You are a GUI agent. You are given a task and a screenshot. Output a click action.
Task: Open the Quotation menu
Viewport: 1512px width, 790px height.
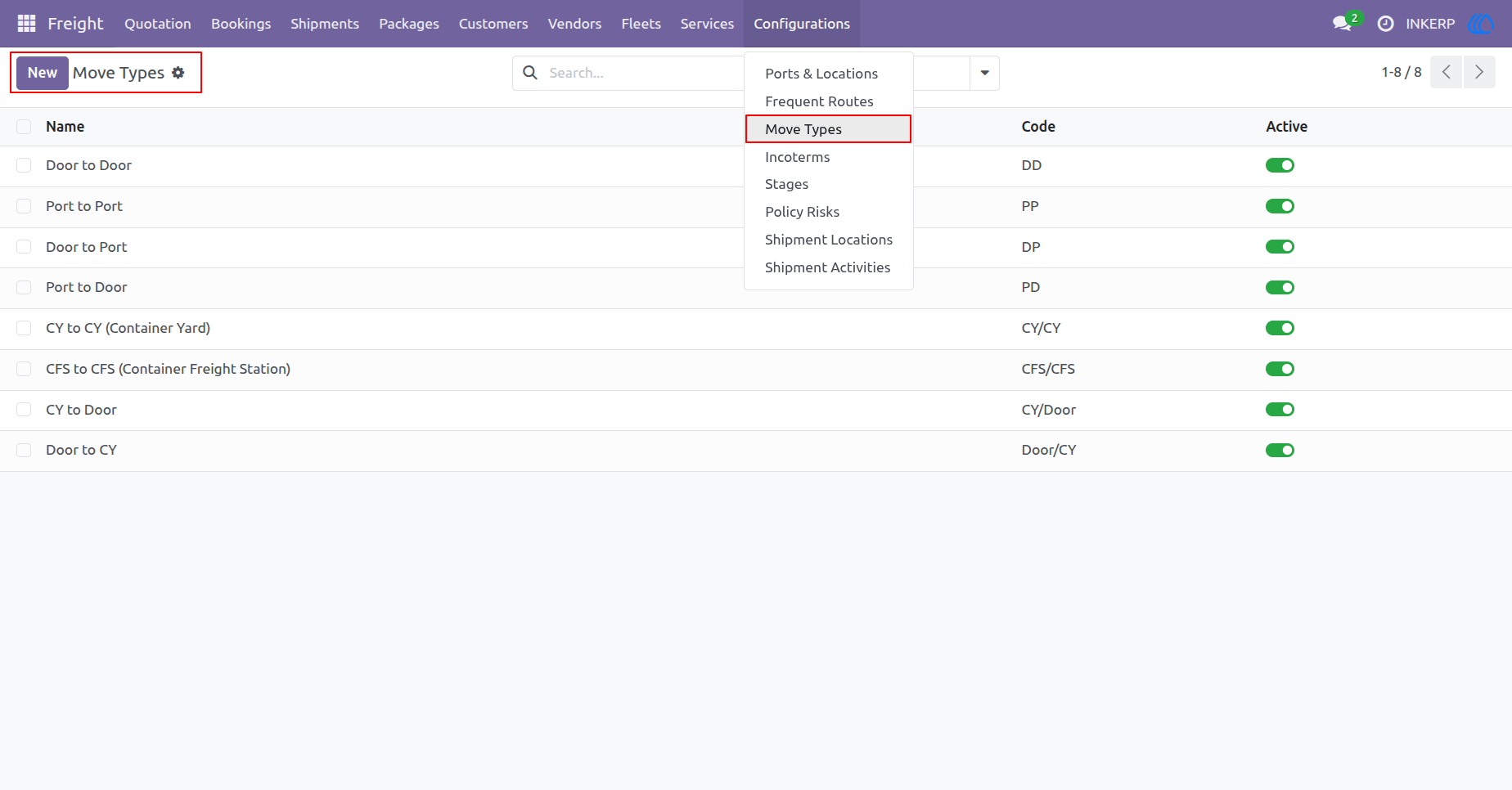pos(158,24)
